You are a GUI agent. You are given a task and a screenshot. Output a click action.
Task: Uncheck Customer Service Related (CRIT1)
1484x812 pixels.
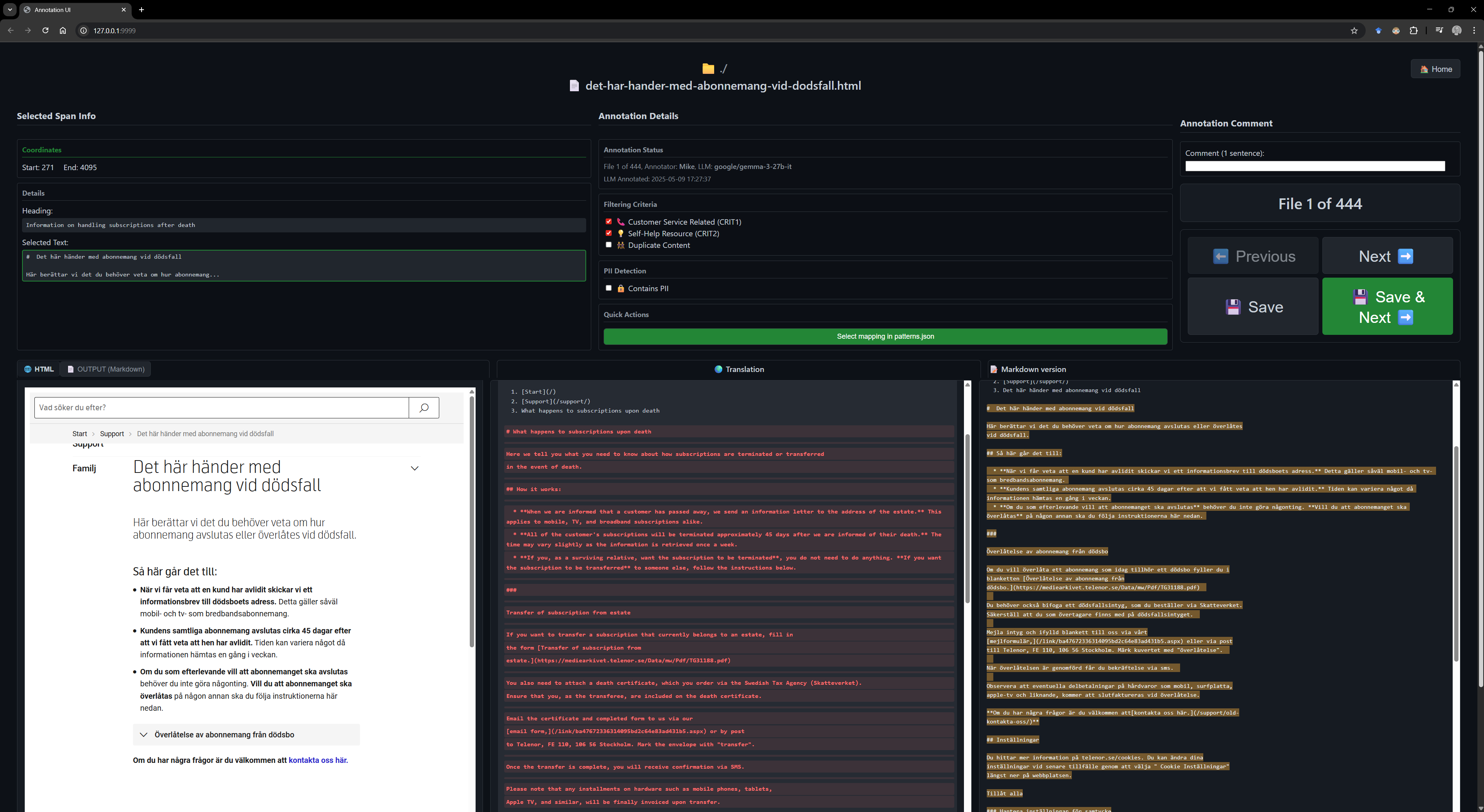pyautogui.click(x=608, y=221)
